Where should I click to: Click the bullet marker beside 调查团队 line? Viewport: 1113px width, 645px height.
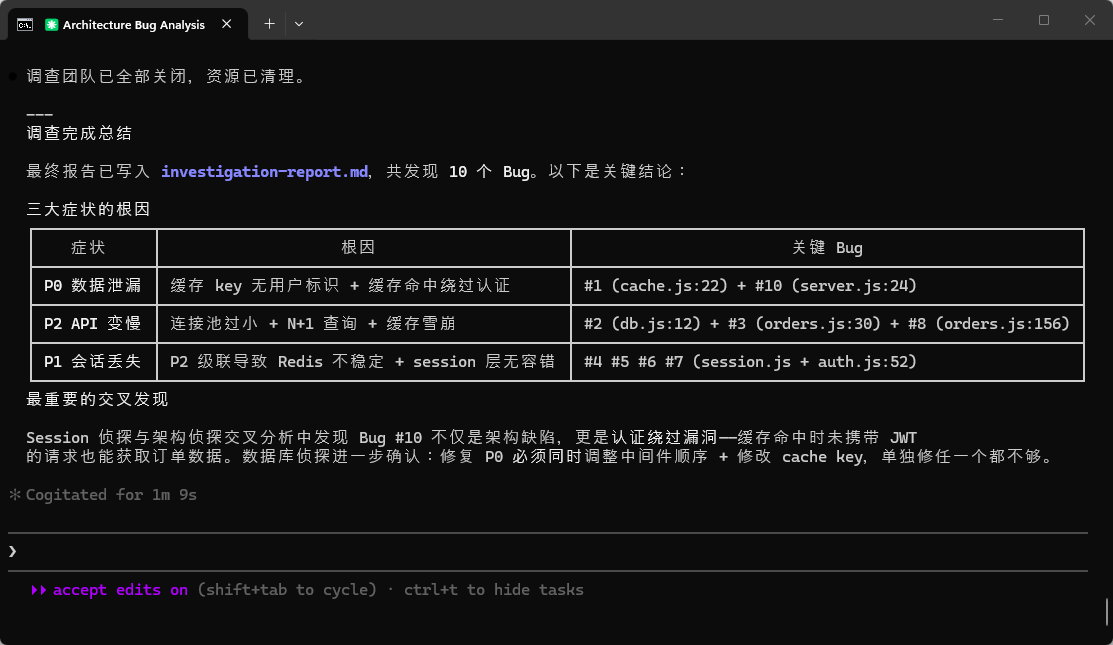[12, 76]
